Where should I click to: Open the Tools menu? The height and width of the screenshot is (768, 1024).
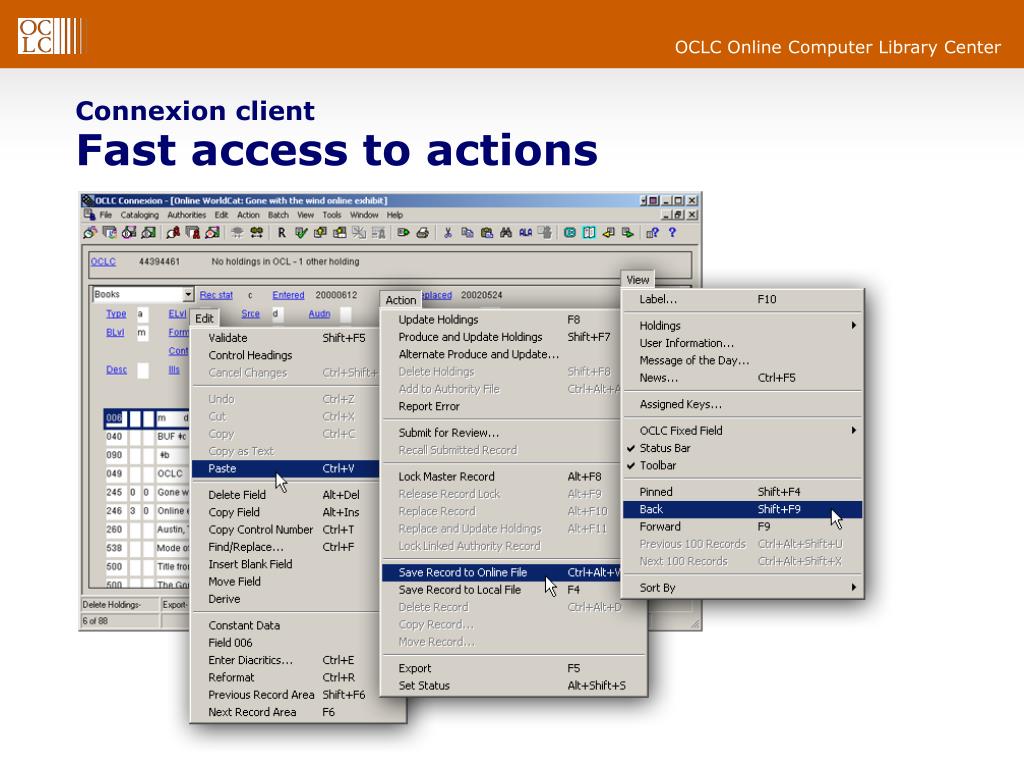point(332,215)
